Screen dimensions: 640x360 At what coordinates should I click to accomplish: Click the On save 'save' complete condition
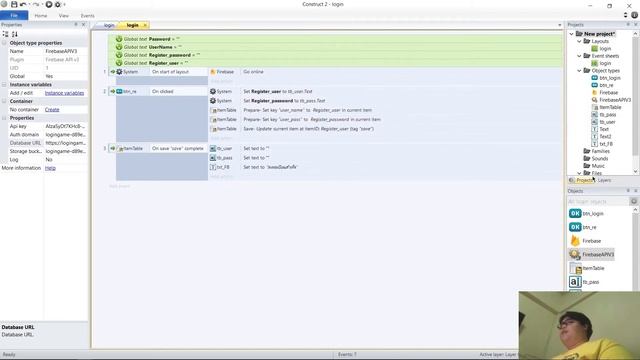178,149
